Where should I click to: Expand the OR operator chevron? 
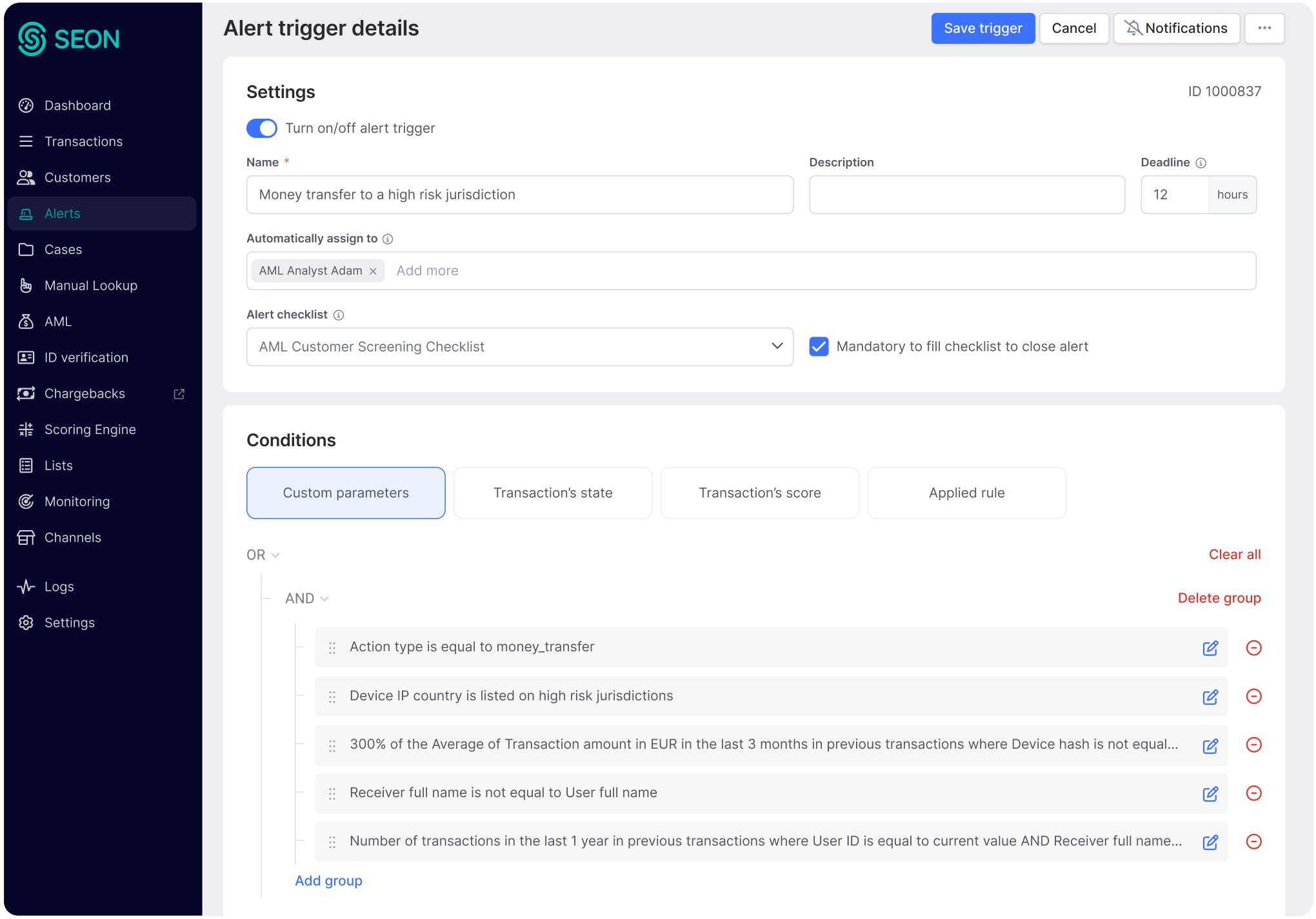coord(275,555)
